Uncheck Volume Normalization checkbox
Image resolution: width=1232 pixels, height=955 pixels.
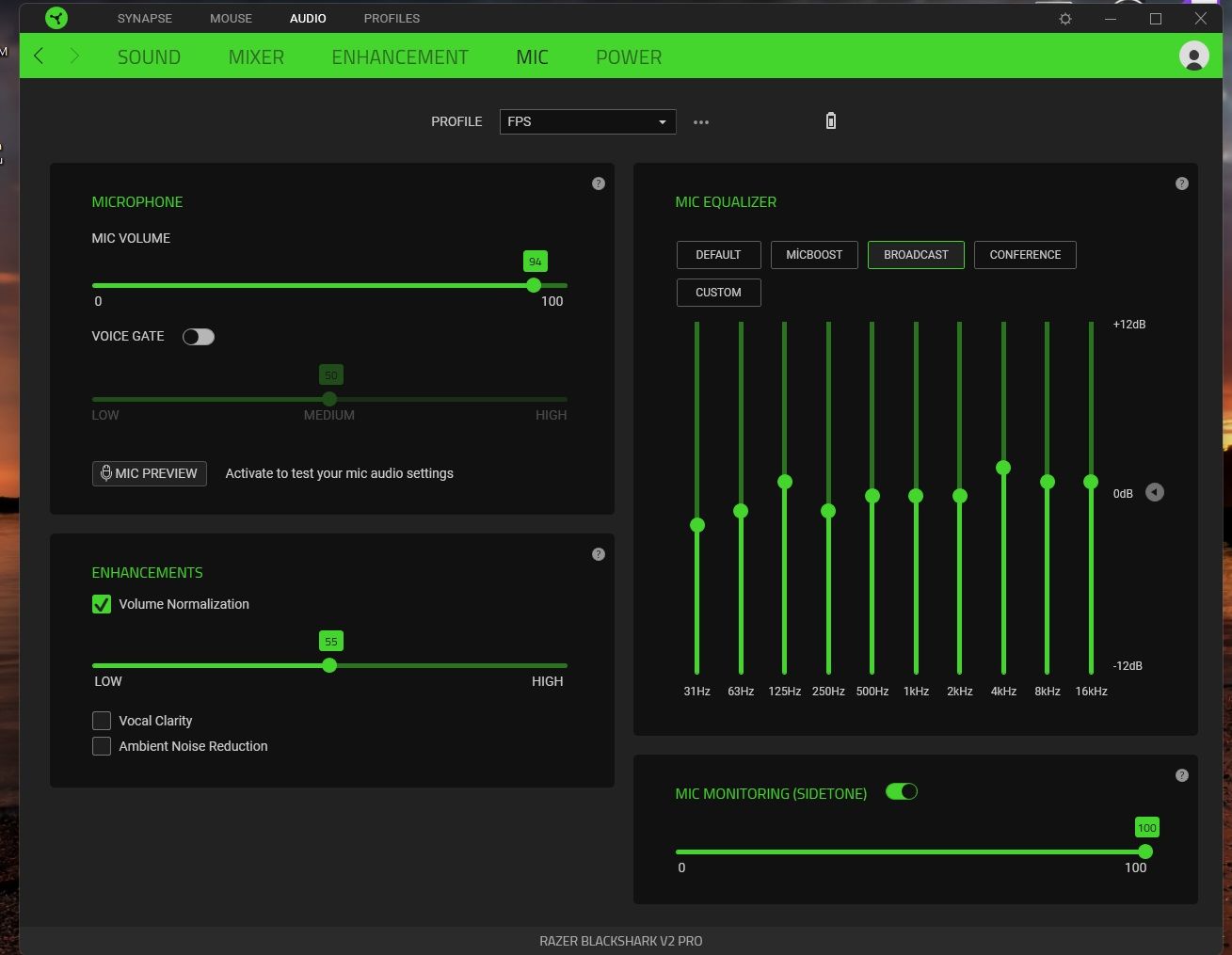102,604
